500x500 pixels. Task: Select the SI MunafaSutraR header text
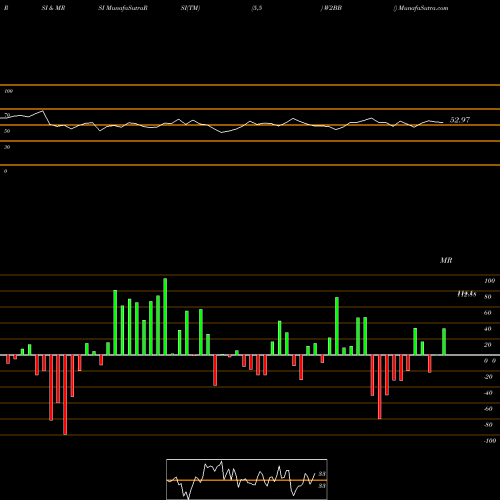123,8
